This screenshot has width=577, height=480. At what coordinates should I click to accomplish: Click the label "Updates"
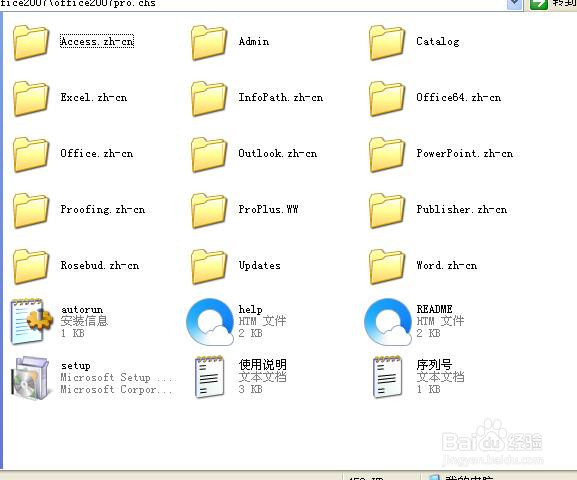pyautogui.click(x=260, y=266)
